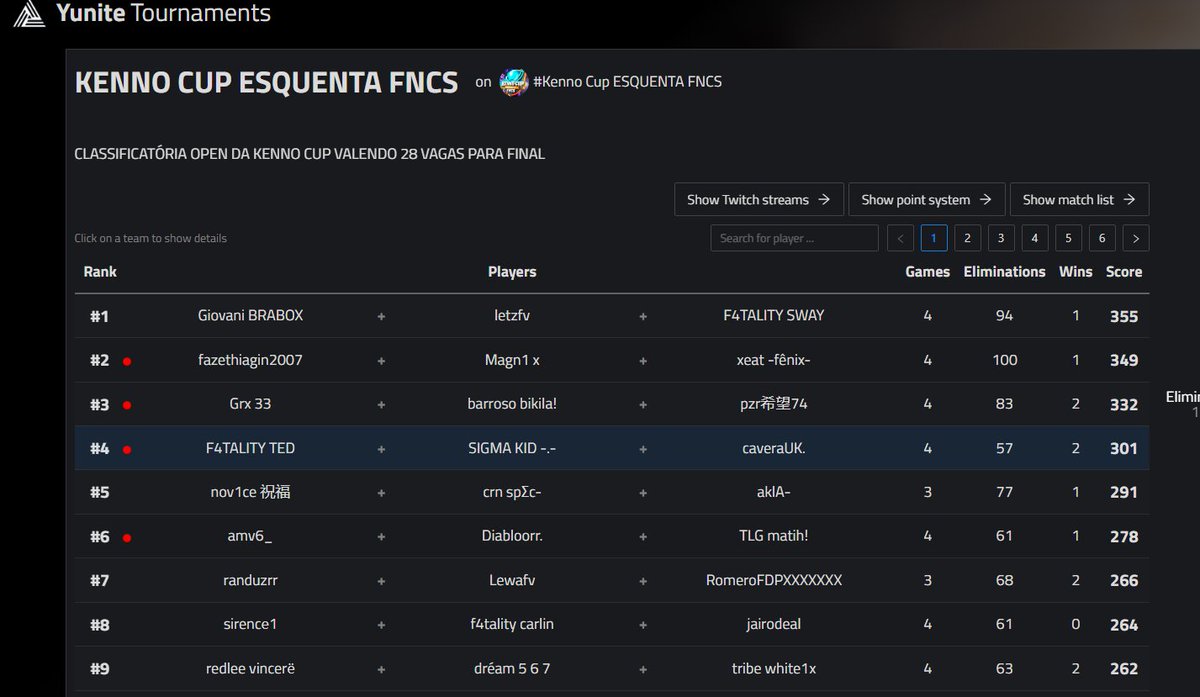The height and width of the screenshot is (697, 1200).
Task: Select player F4TALITY TED
Action: point(250,448)
